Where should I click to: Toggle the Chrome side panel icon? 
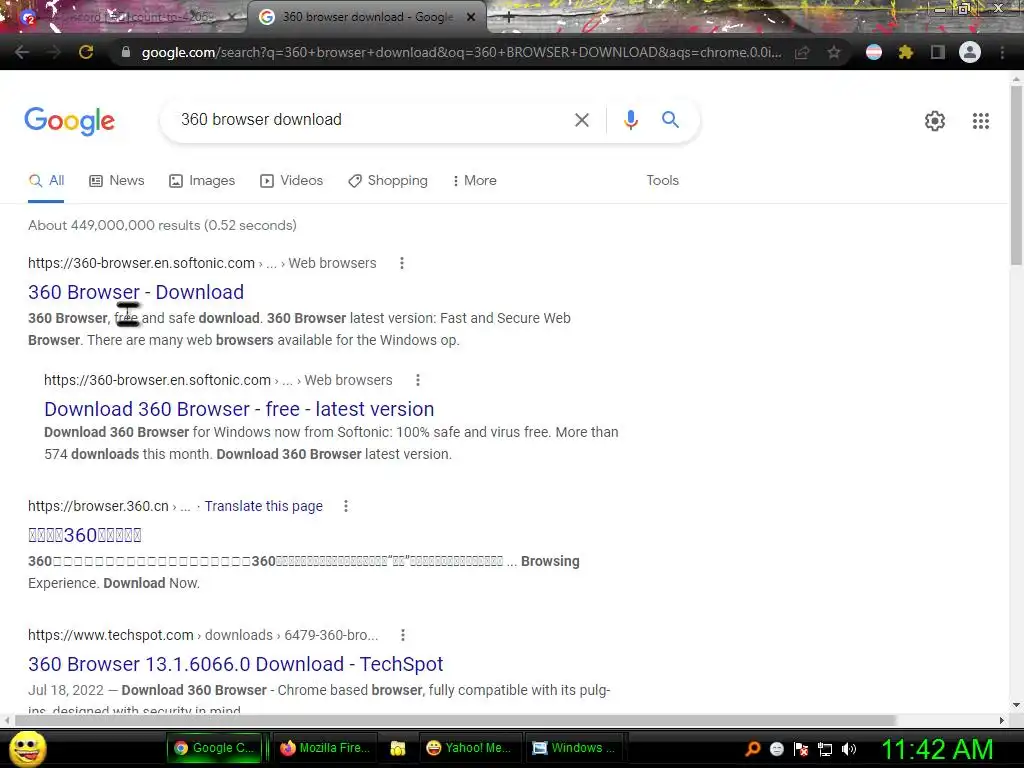(938, 52)
